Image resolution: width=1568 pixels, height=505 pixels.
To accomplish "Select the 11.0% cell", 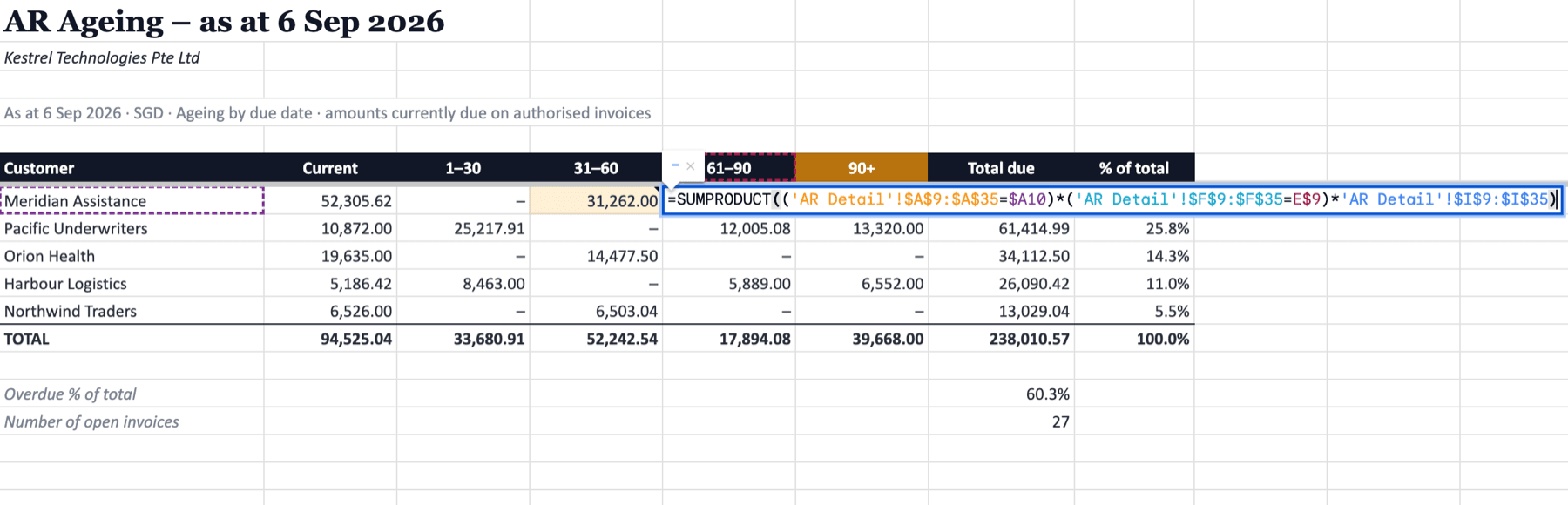I will point(1134,284).
